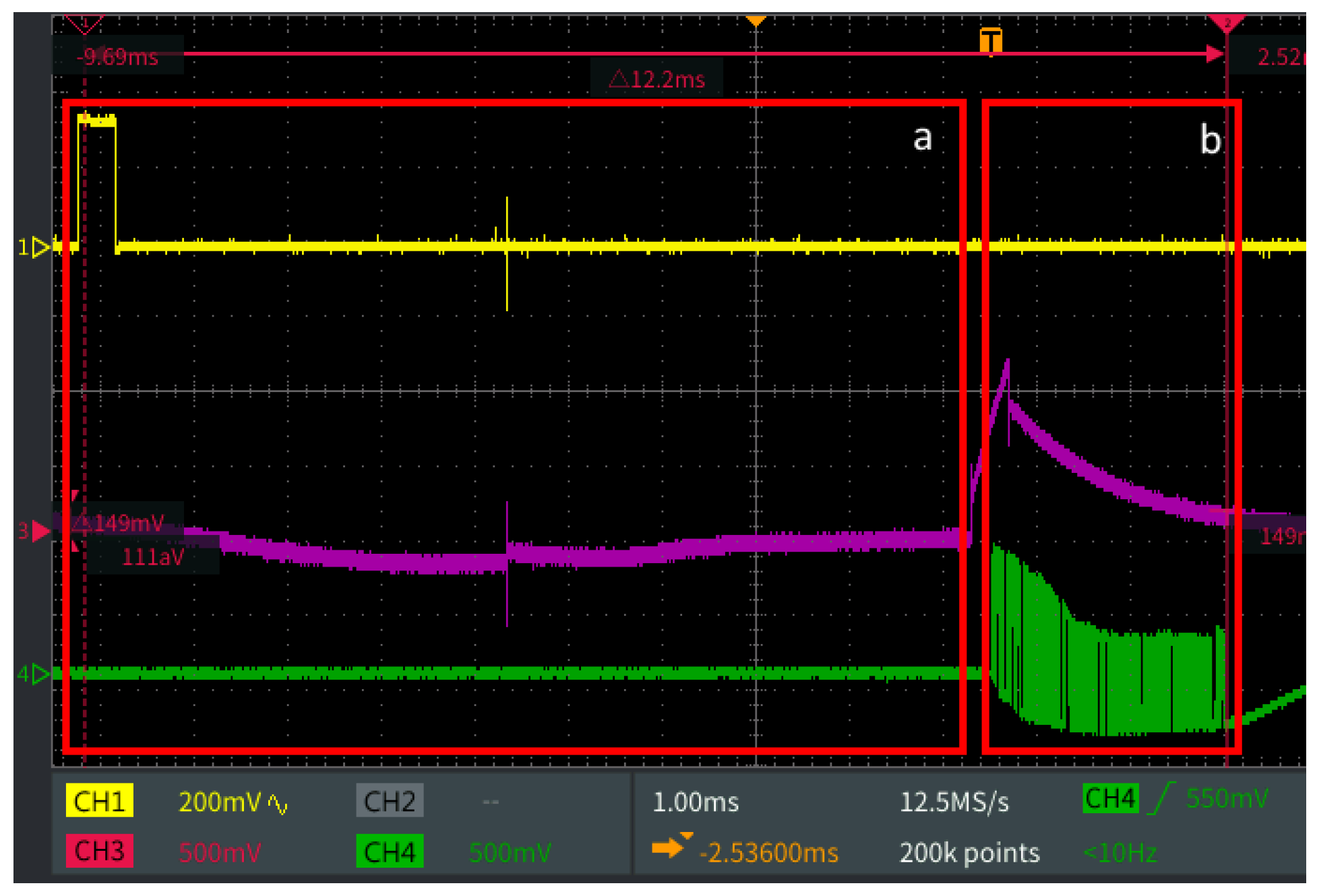
Task: Toggle the red CH3 channel badge
Action: 99,852
